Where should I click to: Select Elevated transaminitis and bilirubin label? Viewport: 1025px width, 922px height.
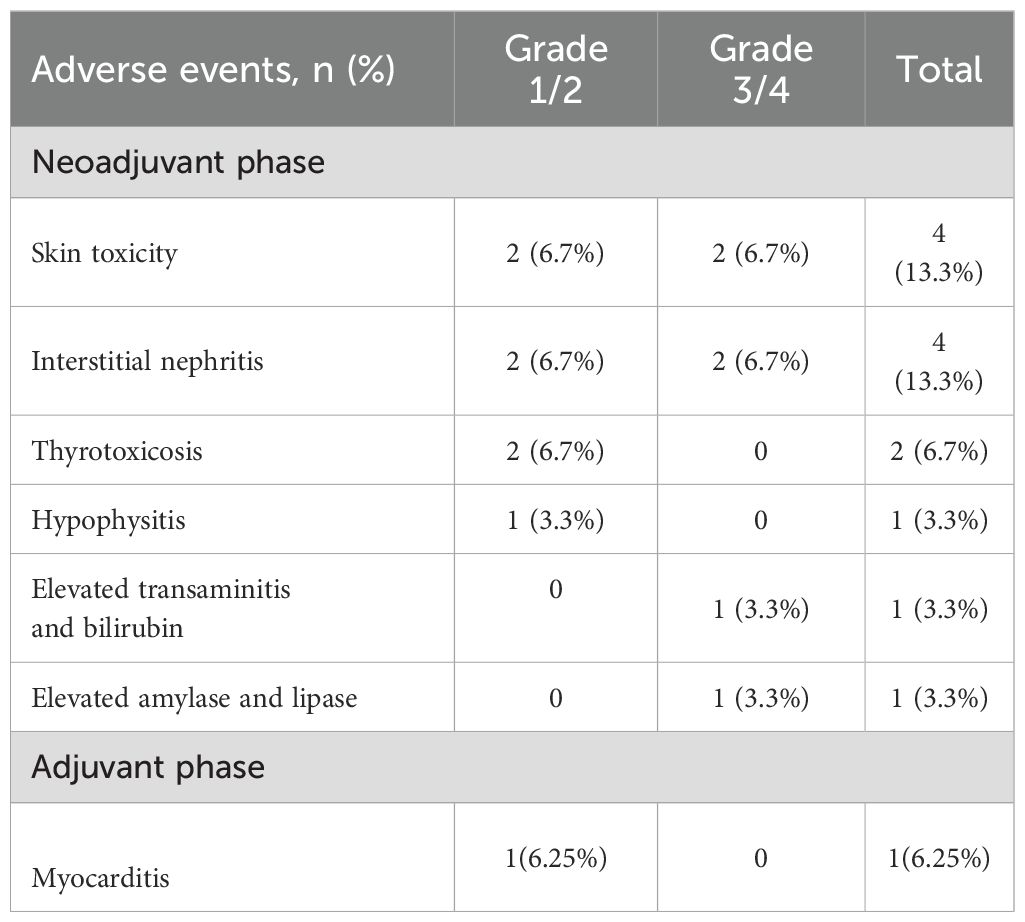161,609
